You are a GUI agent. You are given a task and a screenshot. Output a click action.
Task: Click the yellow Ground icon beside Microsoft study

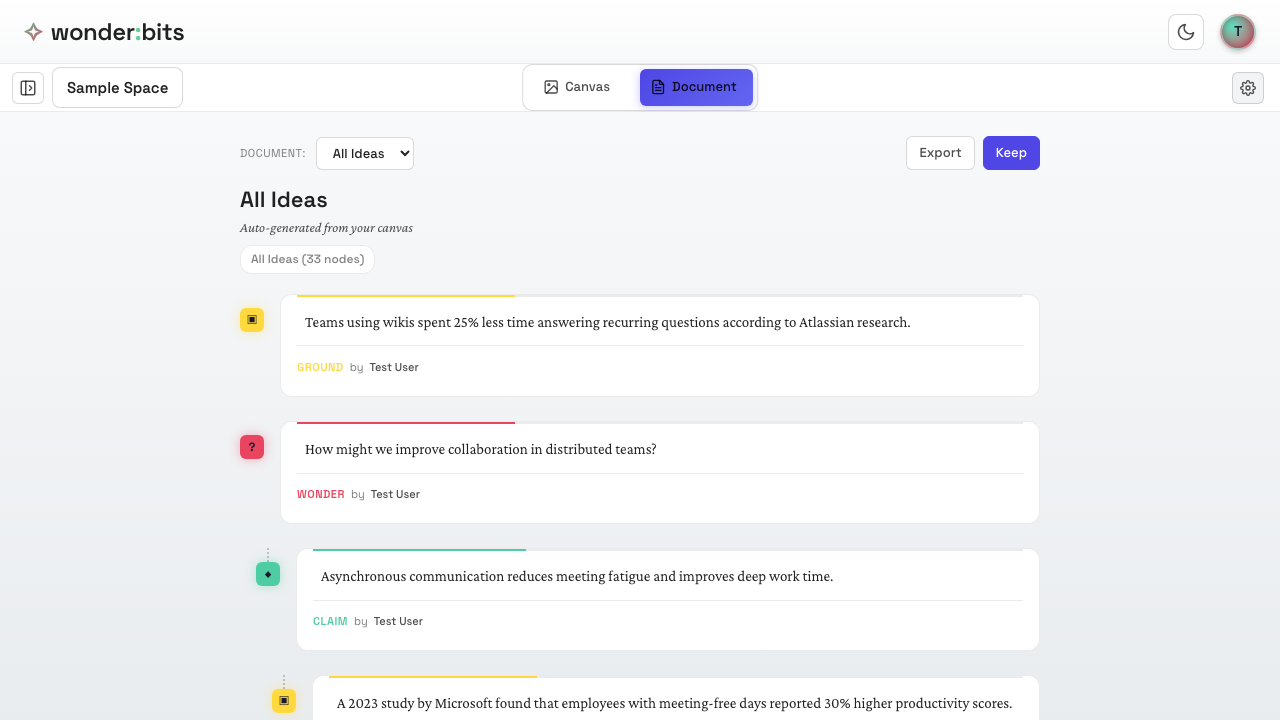284,701
